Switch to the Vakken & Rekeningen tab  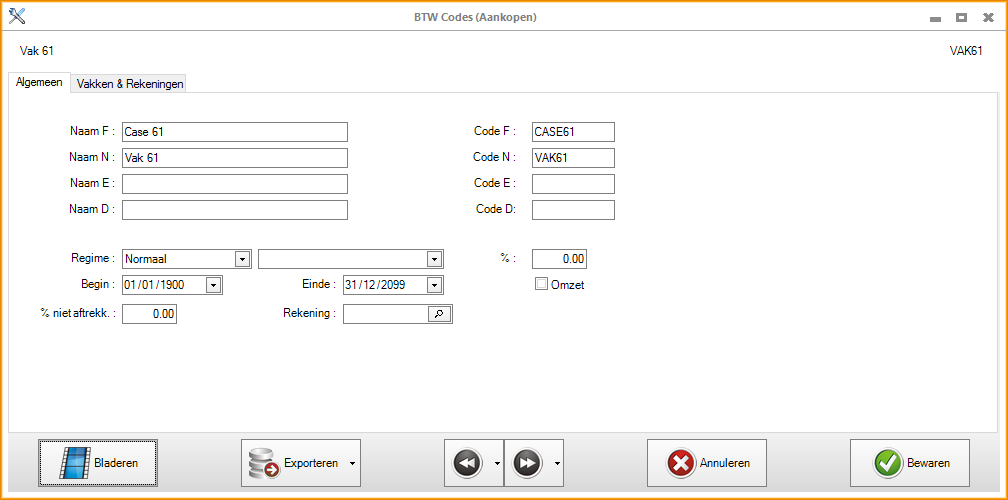coord(128,84)
